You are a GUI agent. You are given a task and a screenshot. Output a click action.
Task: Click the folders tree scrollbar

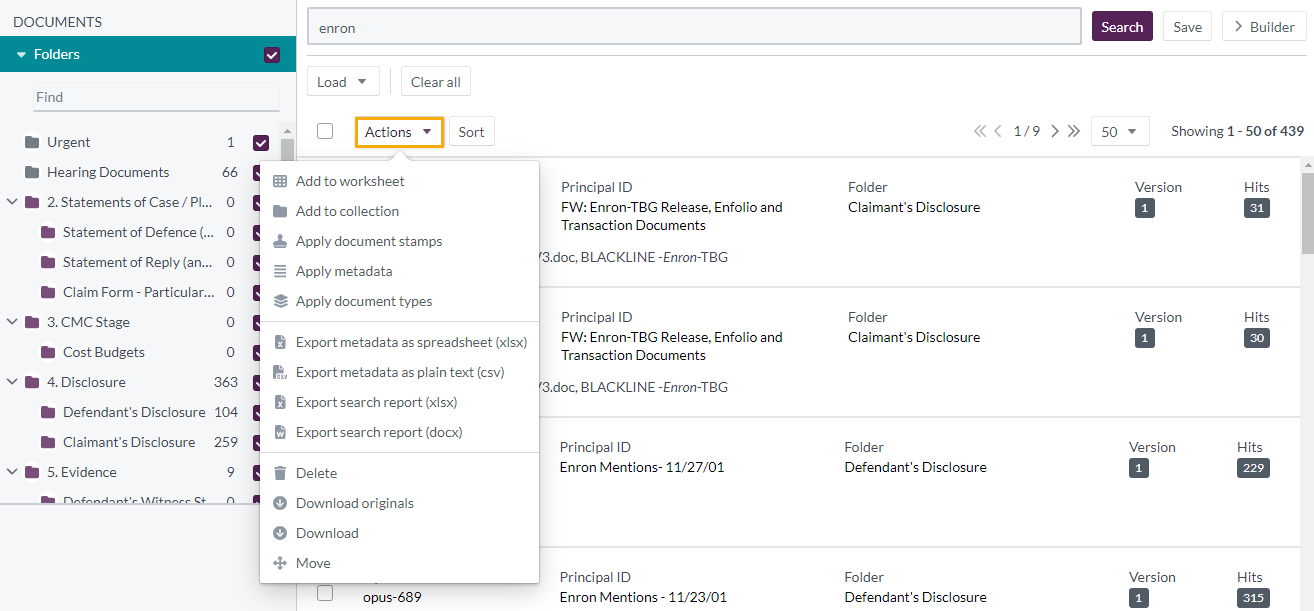[288, 150]
